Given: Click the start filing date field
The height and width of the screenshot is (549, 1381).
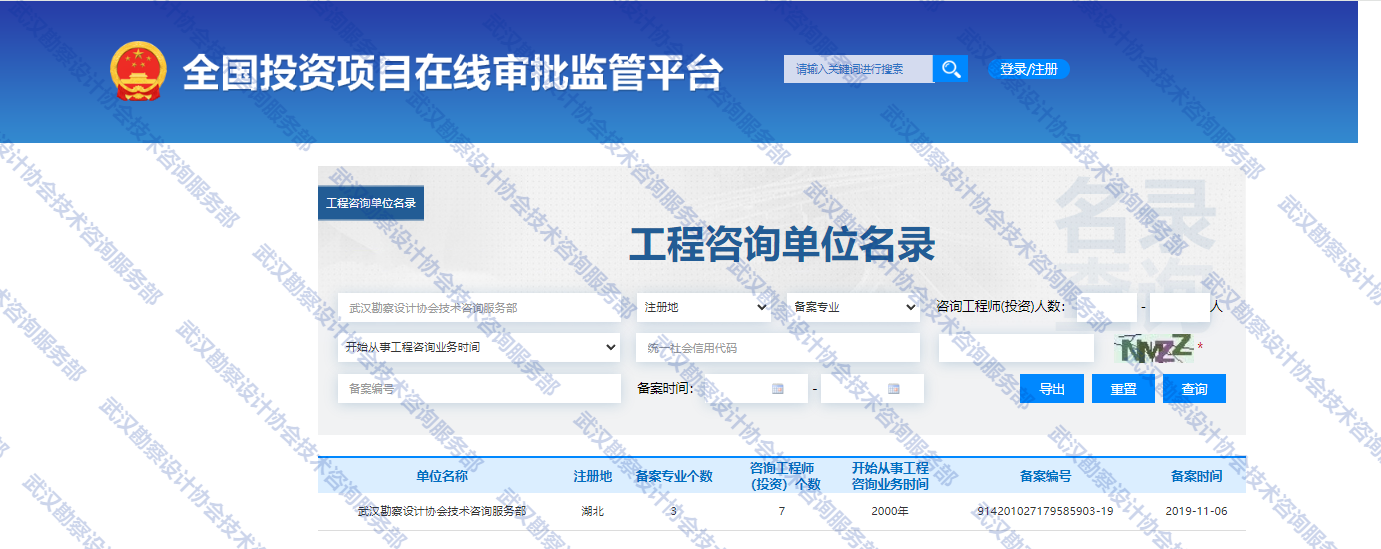Looking at the screenshot, I should [752, 388].
